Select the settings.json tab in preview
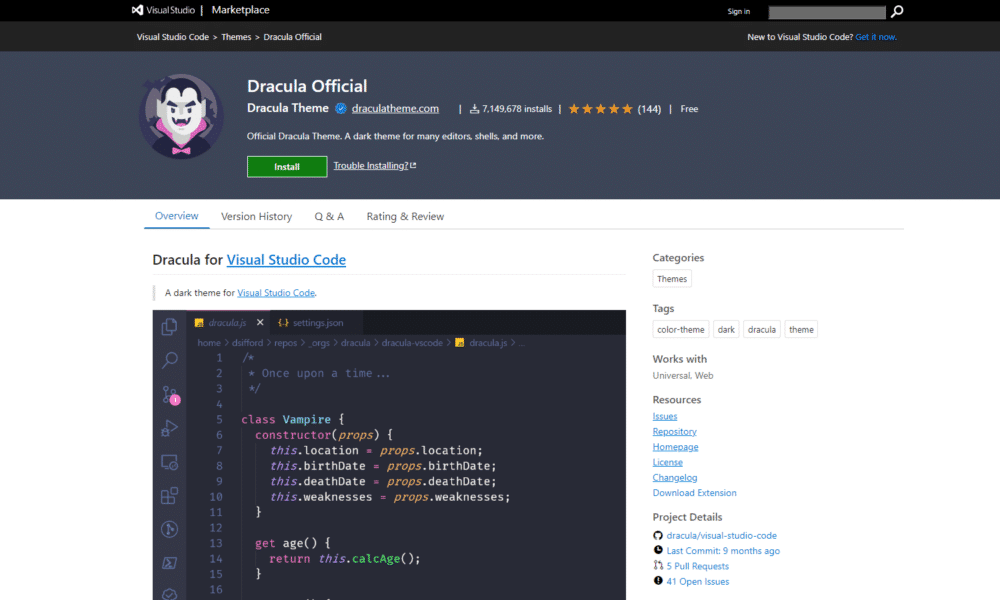1000x600 pixels. point(316,323)
